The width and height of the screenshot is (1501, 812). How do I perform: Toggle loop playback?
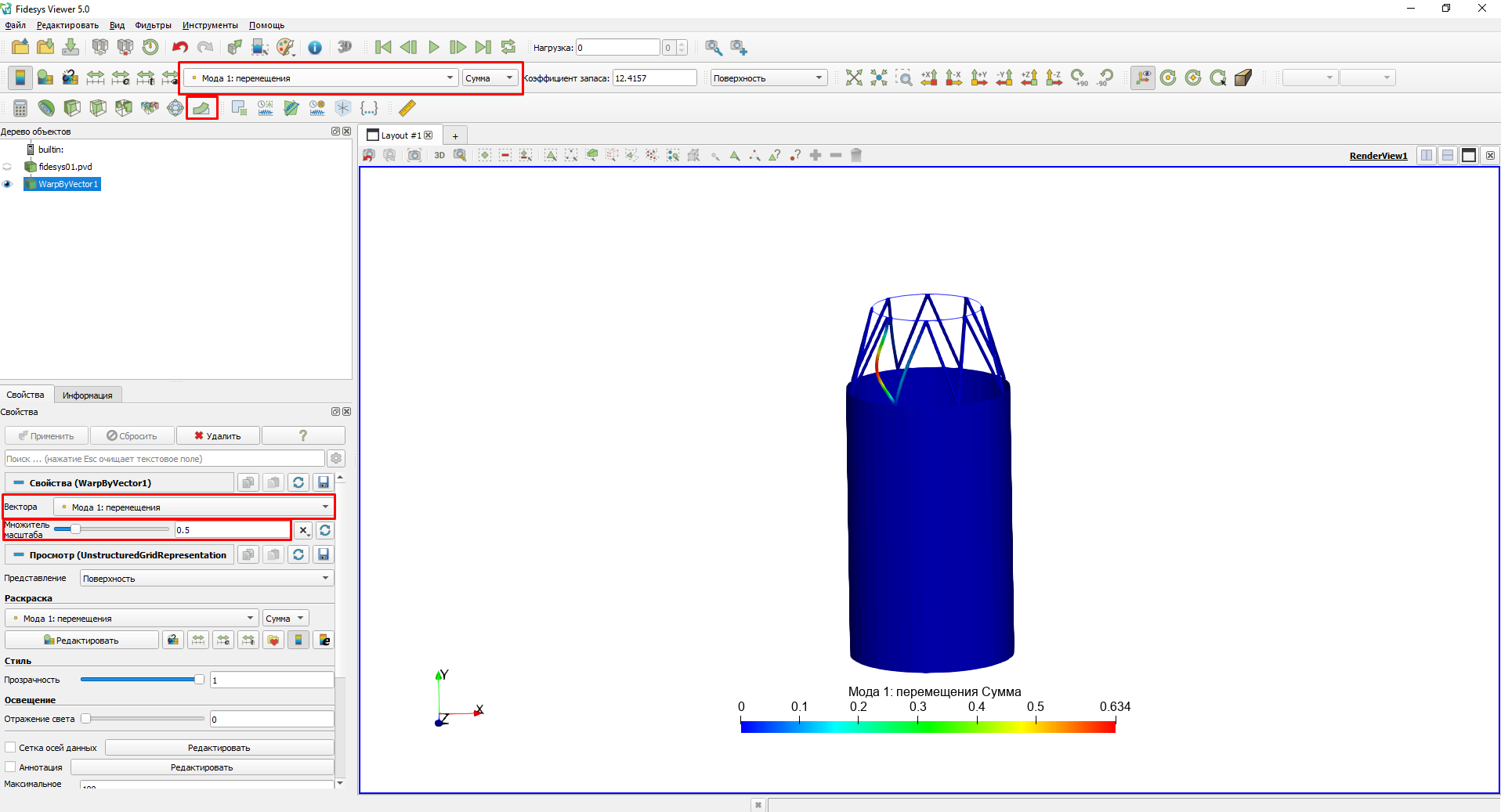pyautogui.click(x=508, y=47)
